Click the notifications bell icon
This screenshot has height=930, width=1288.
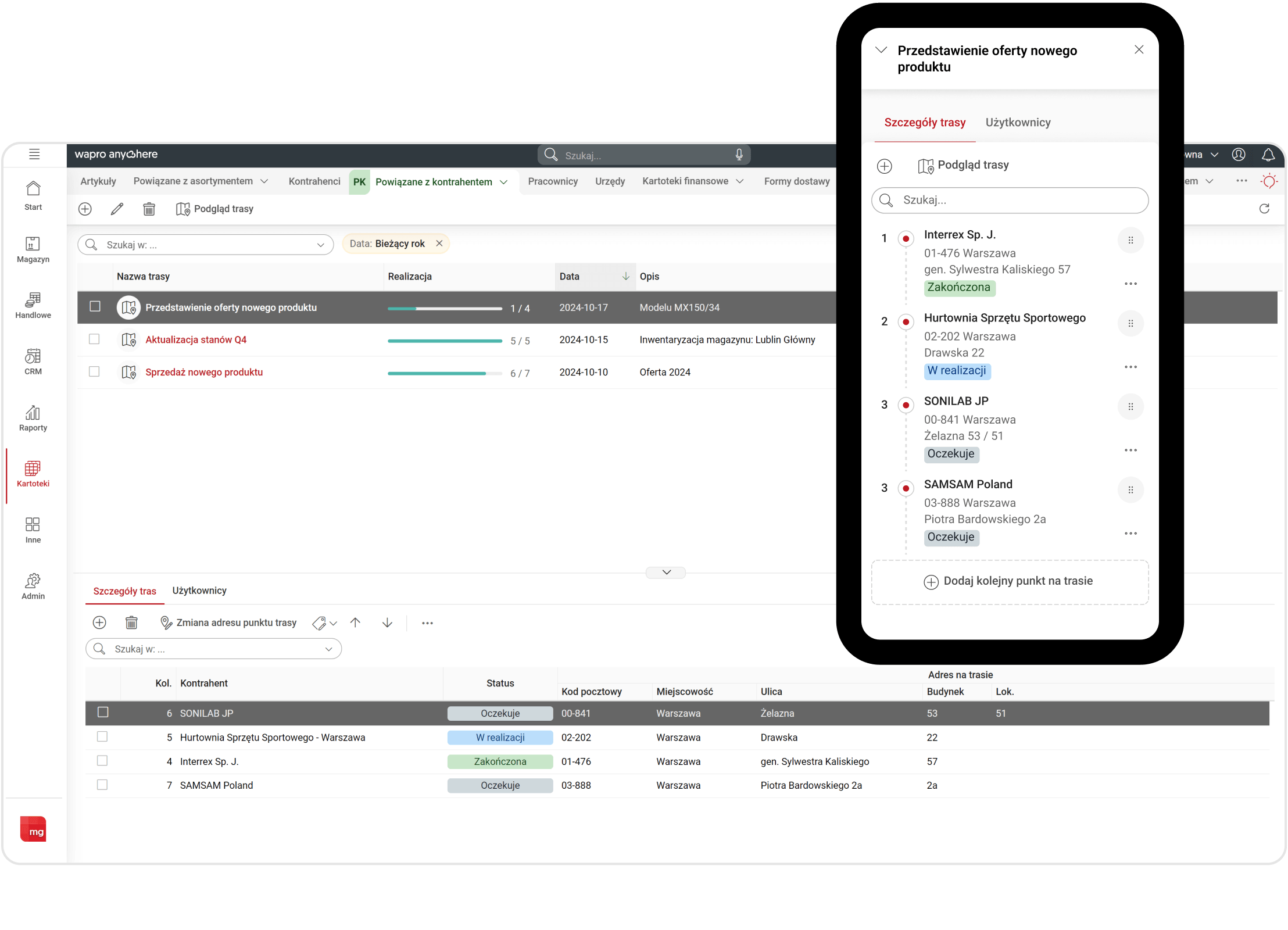[x=1268, y=155]
